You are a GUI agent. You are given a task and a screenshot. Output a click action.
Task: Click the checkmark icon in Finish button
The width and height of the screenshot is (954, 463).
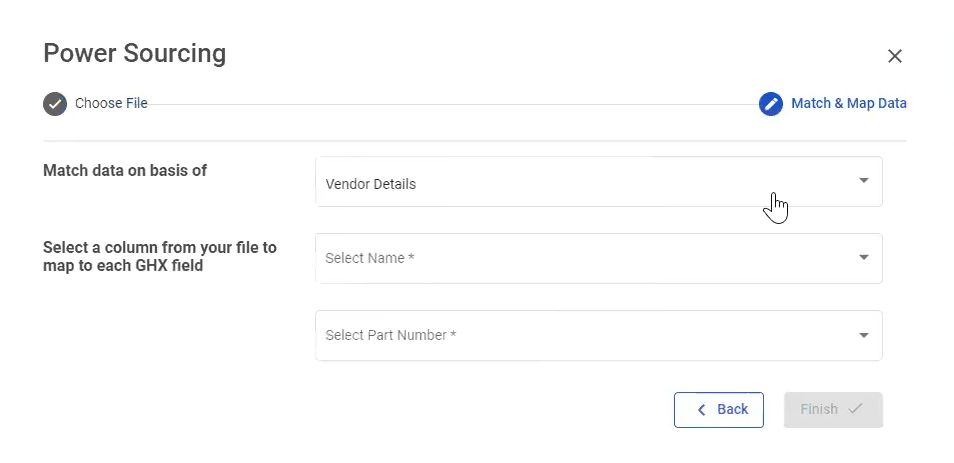click(855, 409)
